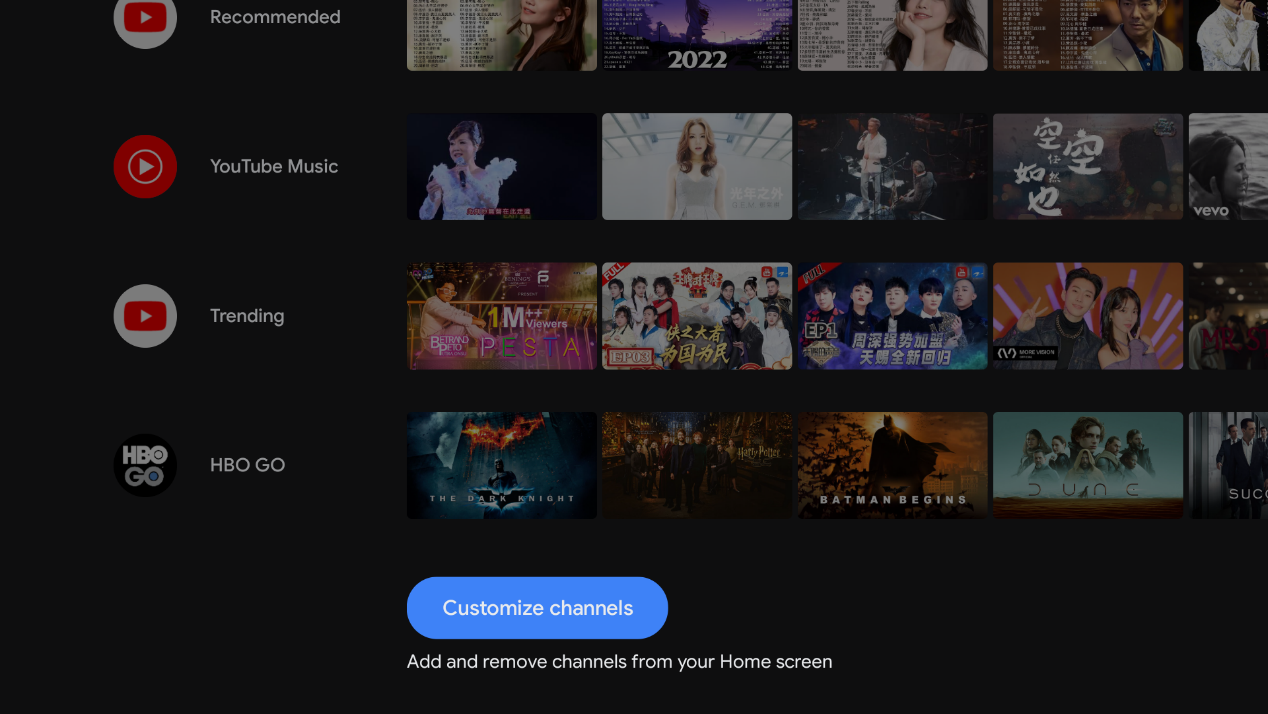Select the YouTube Music channel icon
Screen dimensions: 1268x714
click(145, 166)
